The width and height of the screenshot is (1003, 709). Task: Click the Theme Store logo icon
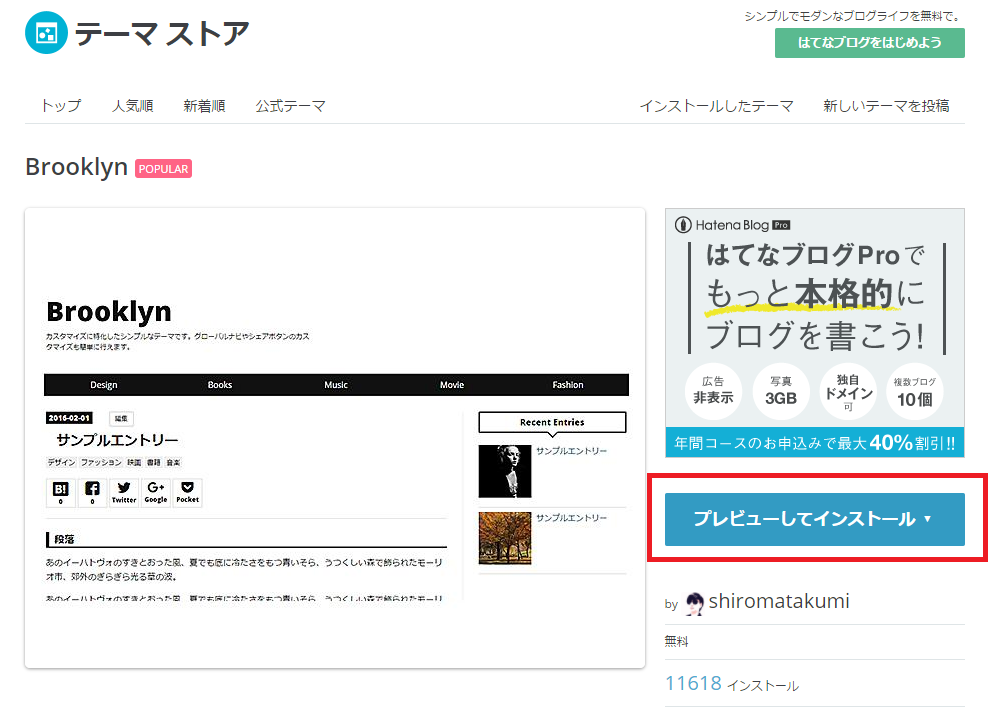(46, 33)
